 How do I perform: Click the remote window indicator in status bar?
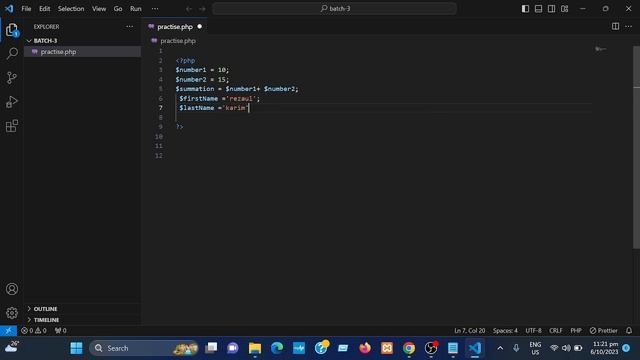(8, 331)
